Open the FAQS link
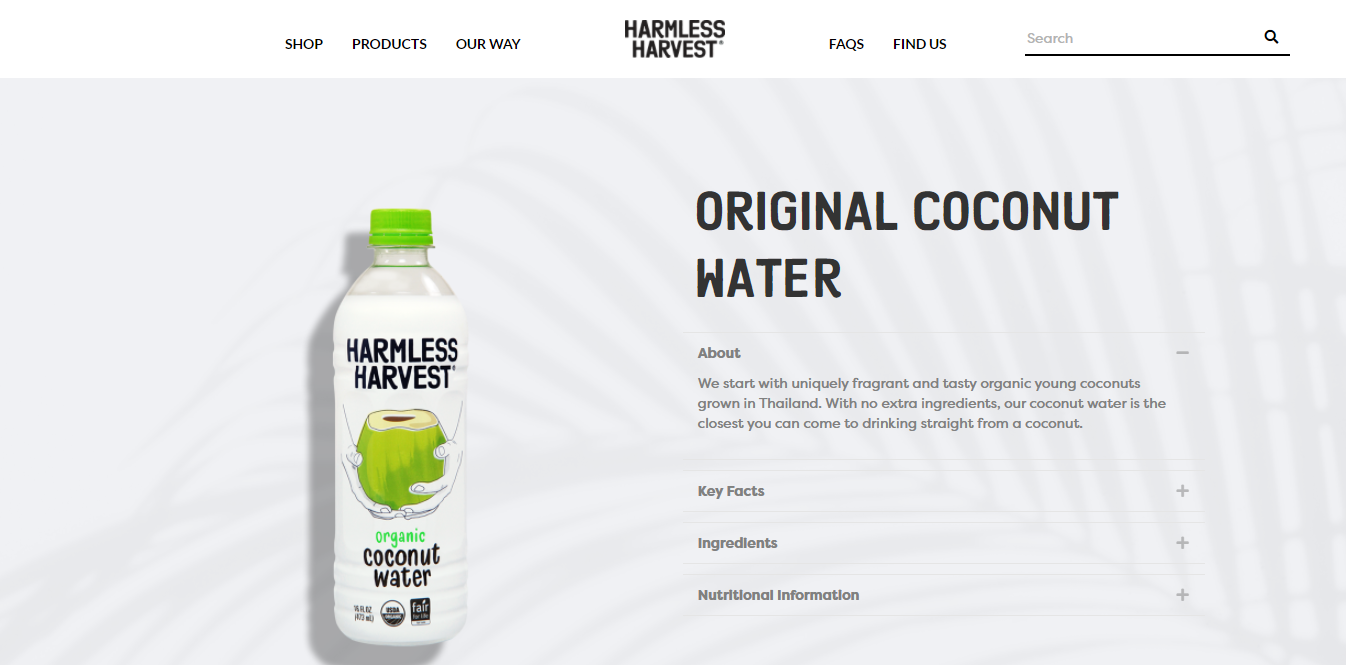This screenshot has width=1346, height=665. pos(846,44)
